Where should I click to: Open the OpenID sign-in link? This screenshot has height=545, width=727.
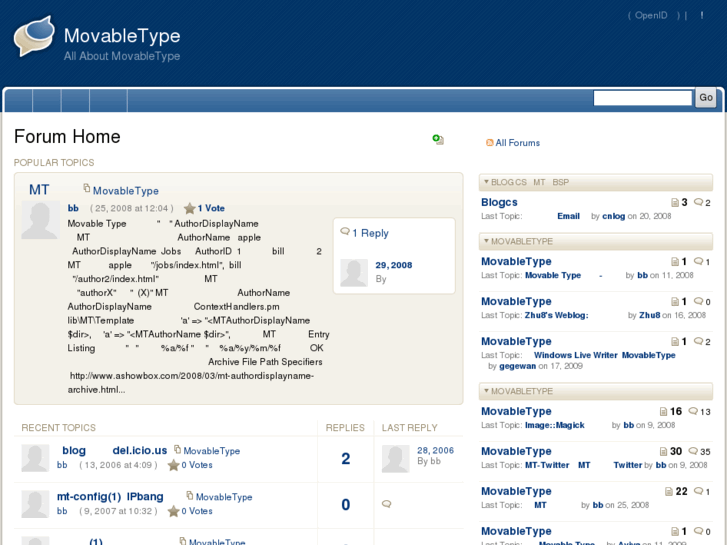[x=651, y=15]
